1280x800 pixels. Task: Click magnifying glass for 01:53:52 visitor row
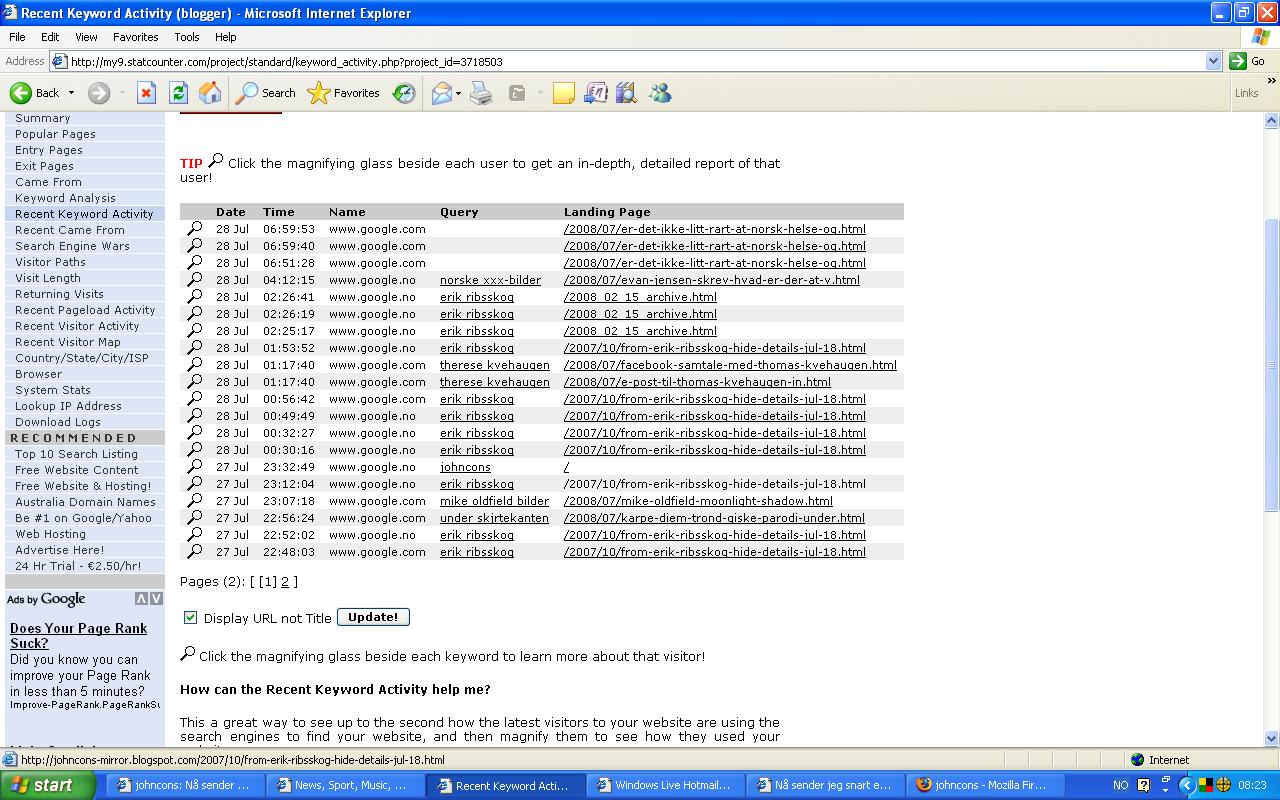click(194, 347)
